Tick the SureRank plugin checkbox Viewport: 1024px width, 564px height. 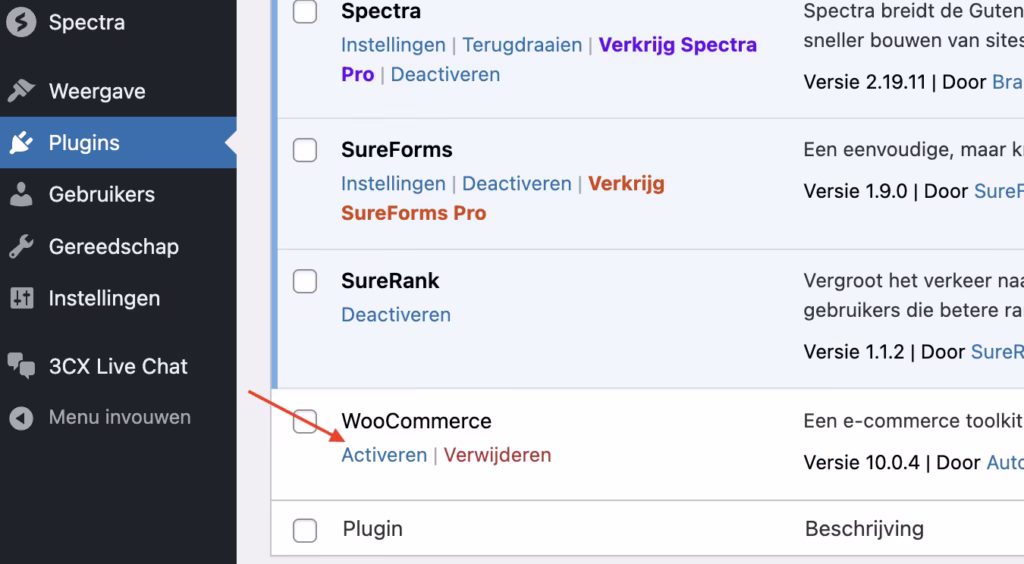[x=305, y=281]
